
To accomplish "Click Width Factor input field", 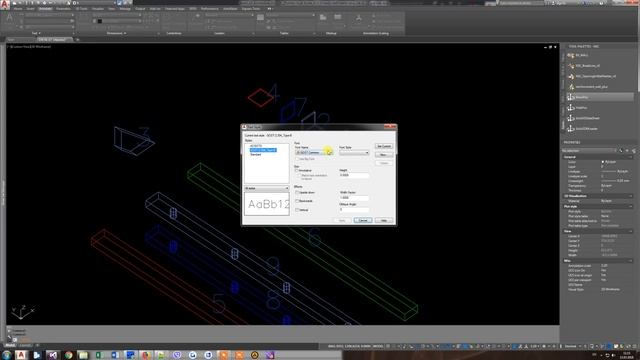I will tap(354, 198).
